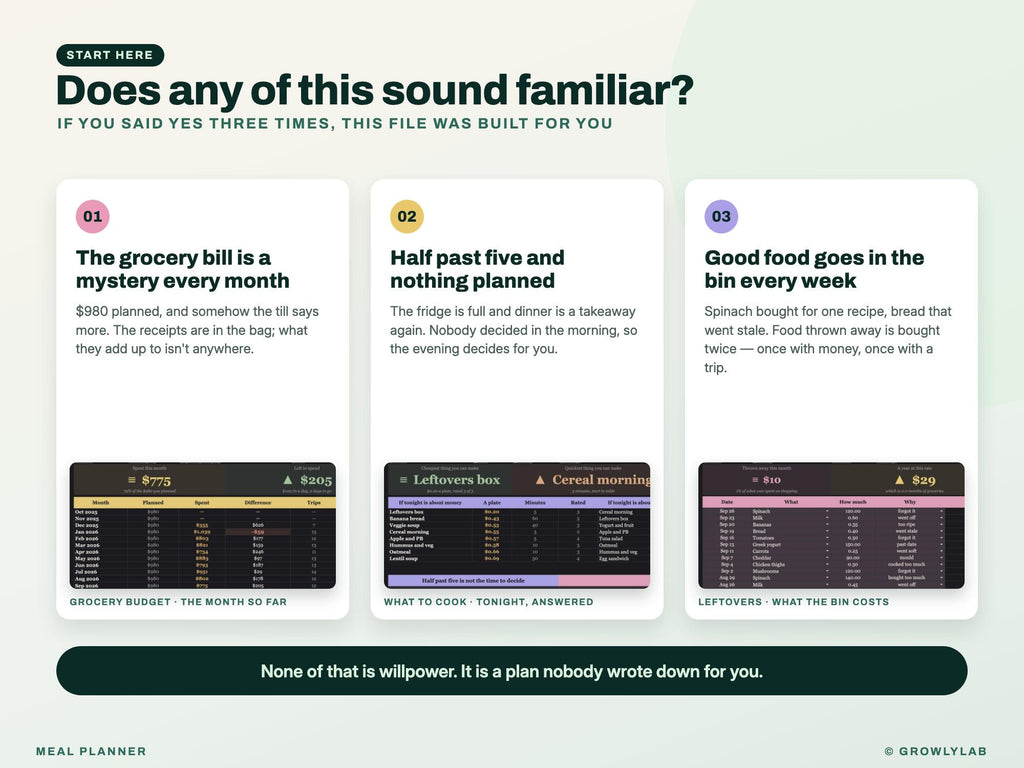
Task: Open the What dropdown in the Greek yogurt row
Action: pyautogui.click(x=827, y=544)
